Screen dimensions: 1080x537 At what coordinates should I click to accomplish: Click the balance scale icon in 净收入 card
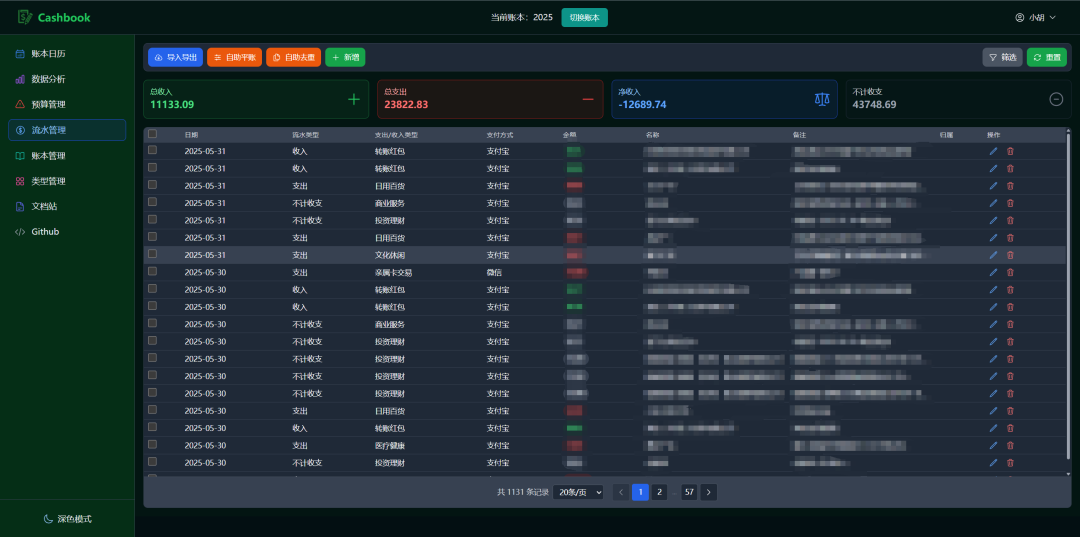tap(822, 99)
